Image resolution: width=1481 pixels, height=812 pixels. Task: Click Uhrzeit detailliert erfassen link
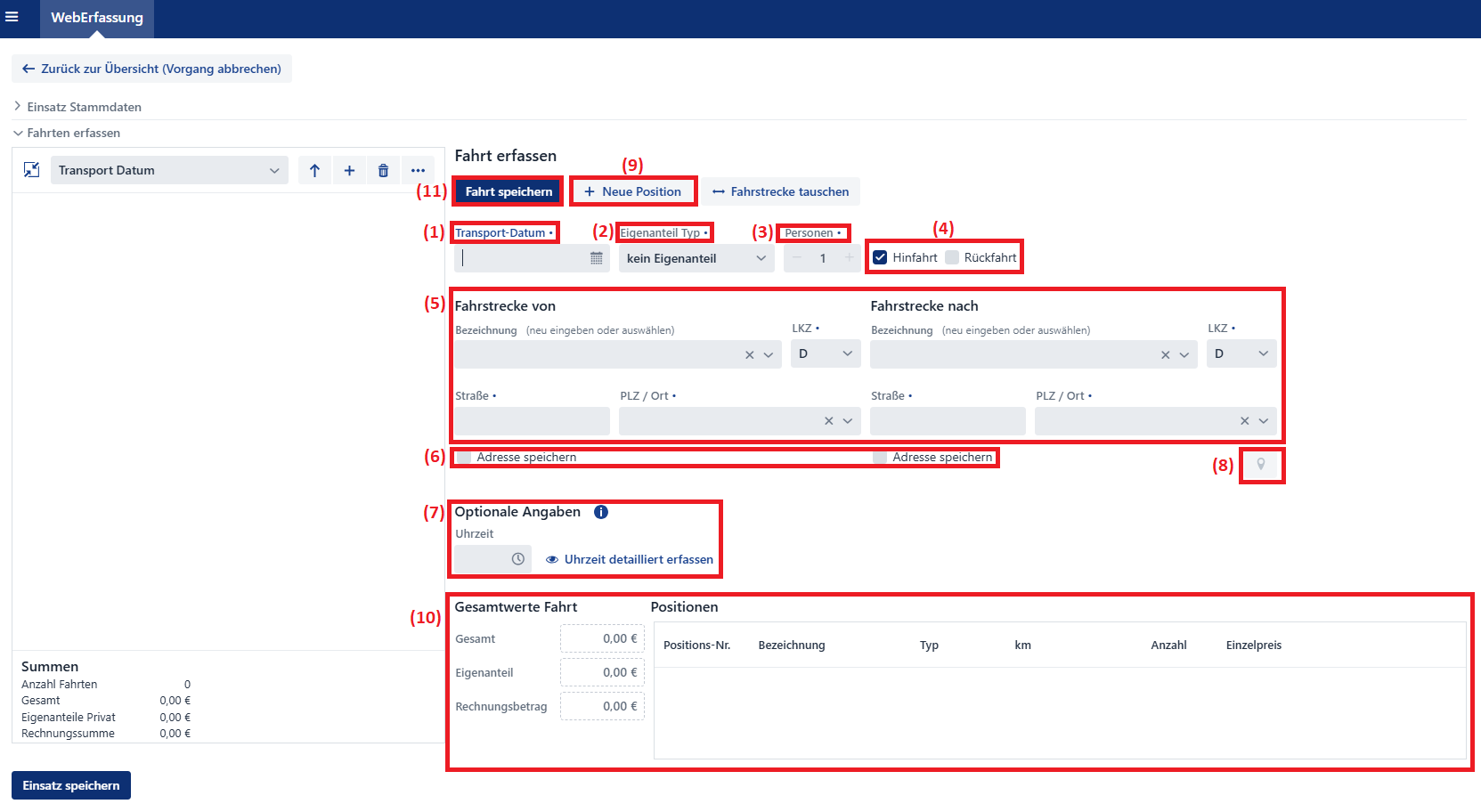(638, 559)
